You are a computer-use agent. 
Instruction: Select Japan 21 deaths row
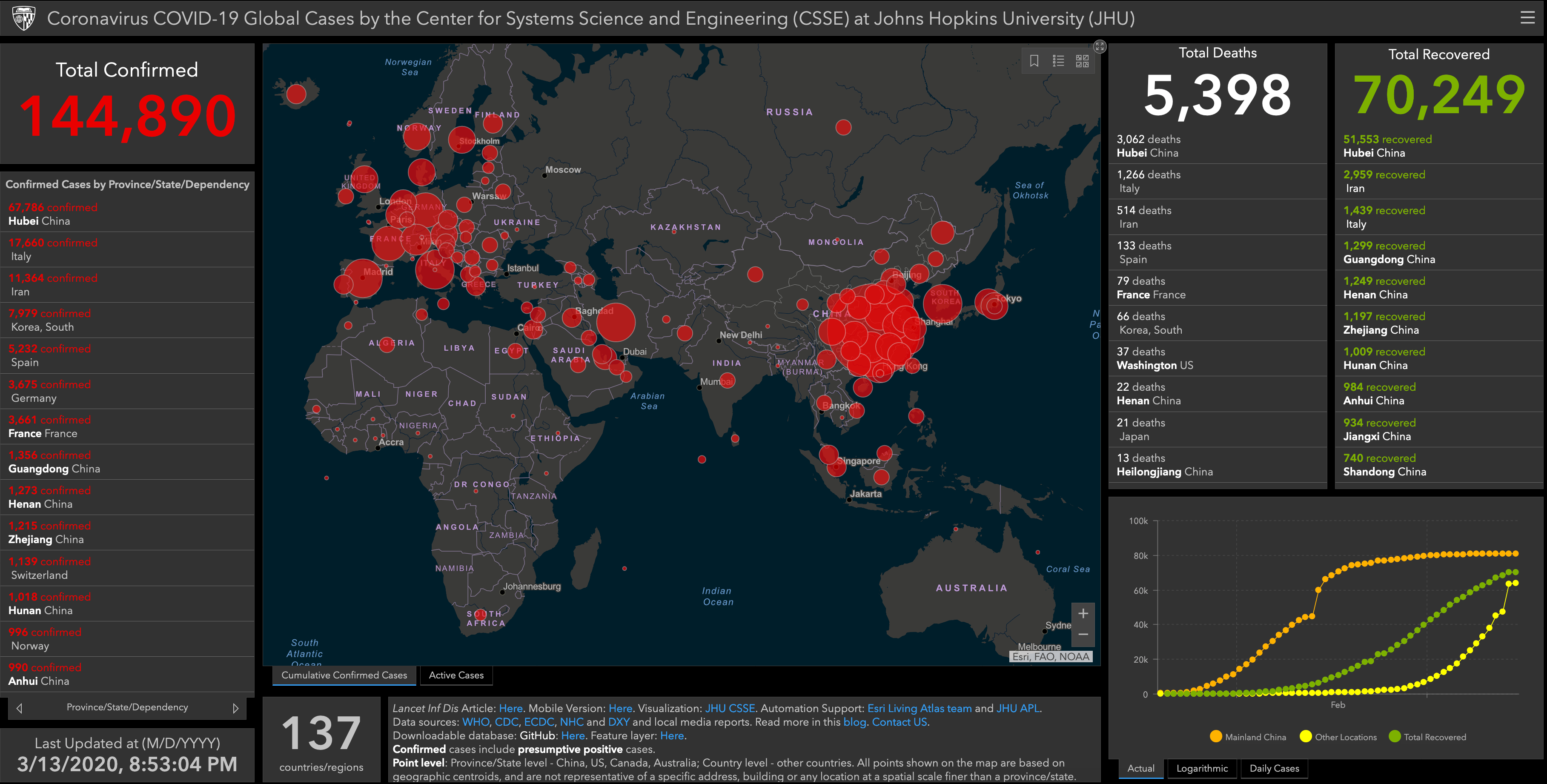click(x=1218, y=430)
